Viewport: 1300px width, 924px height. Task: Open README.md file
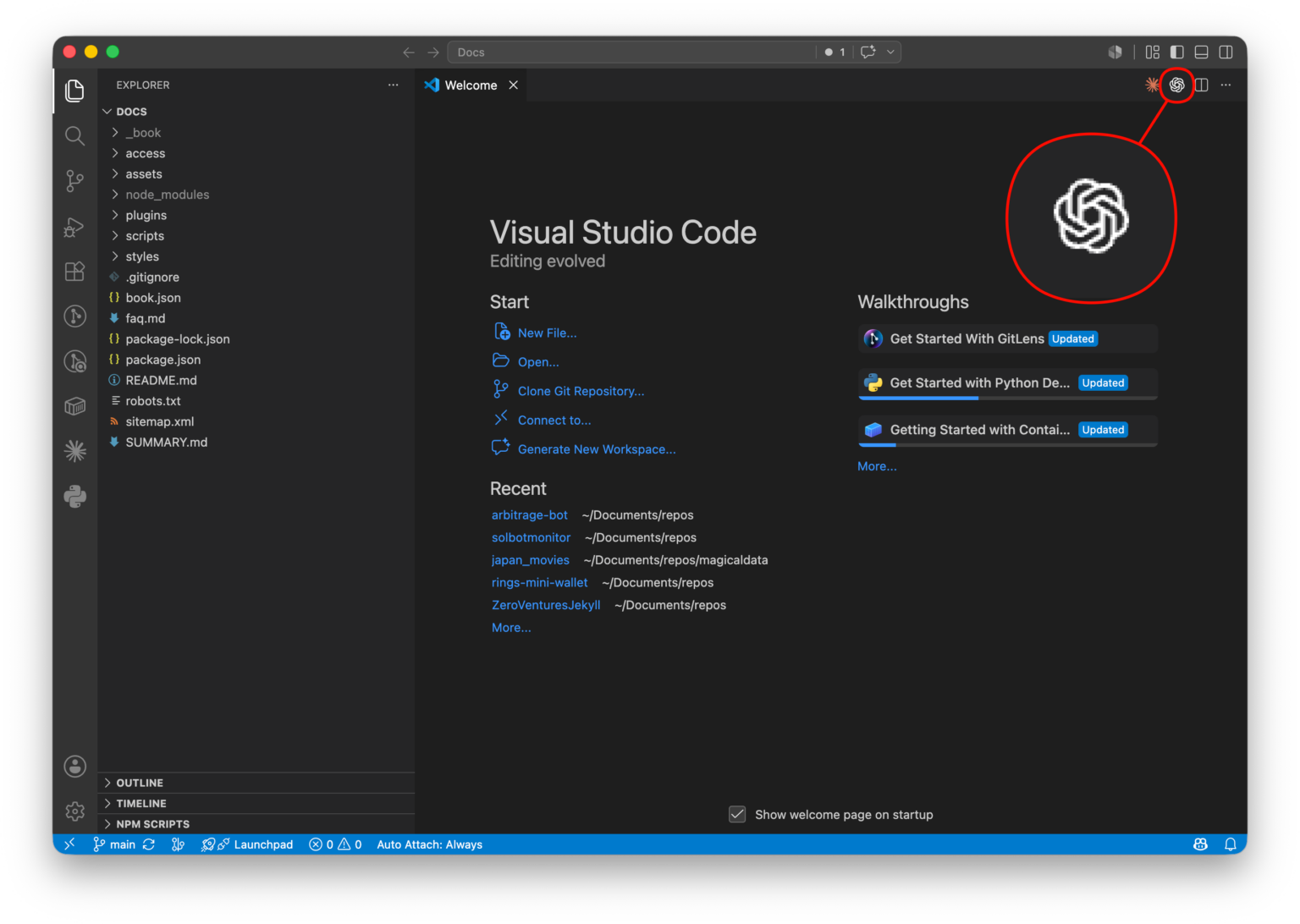pos(256,380)
